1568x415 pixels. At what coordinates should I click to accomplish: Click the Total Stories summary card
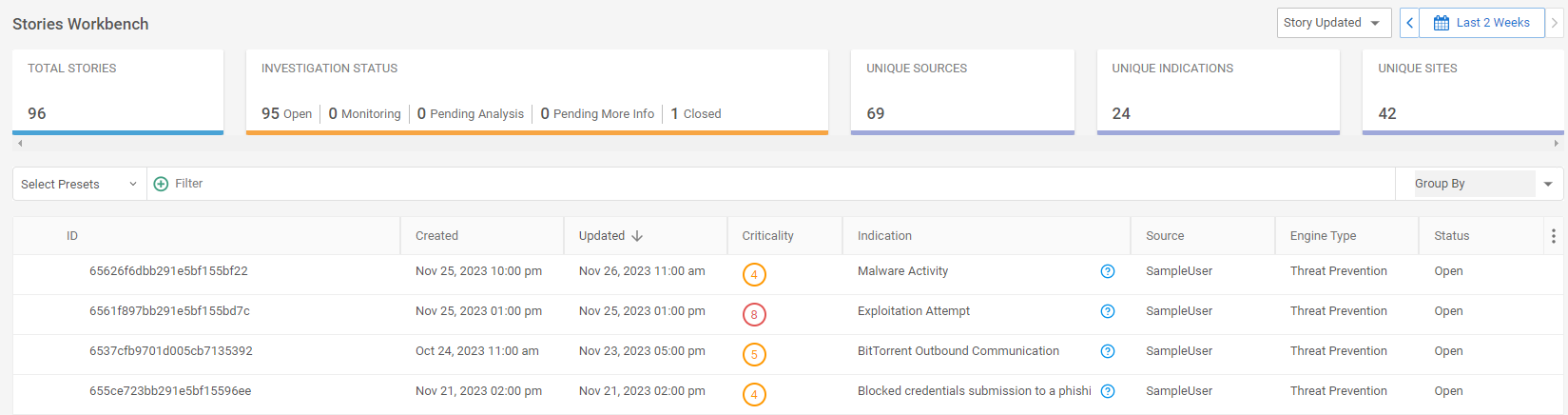118,91
